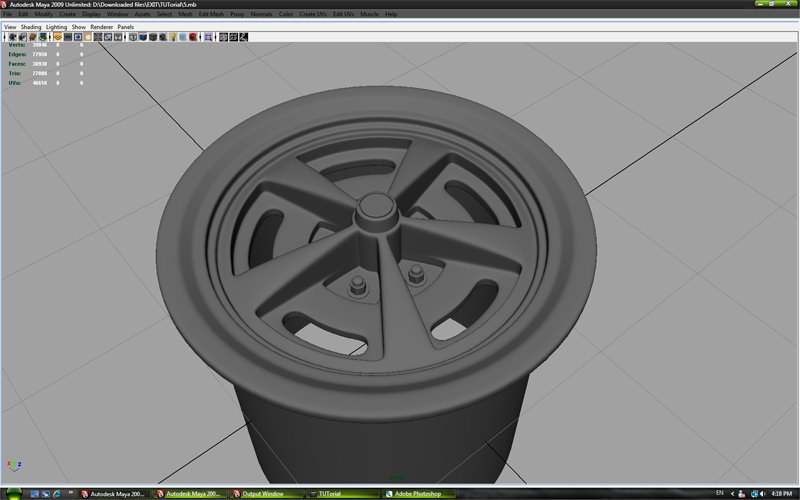Click the Isolate Select icon
The width and height of the screenshot is (800, 500).
208,37
